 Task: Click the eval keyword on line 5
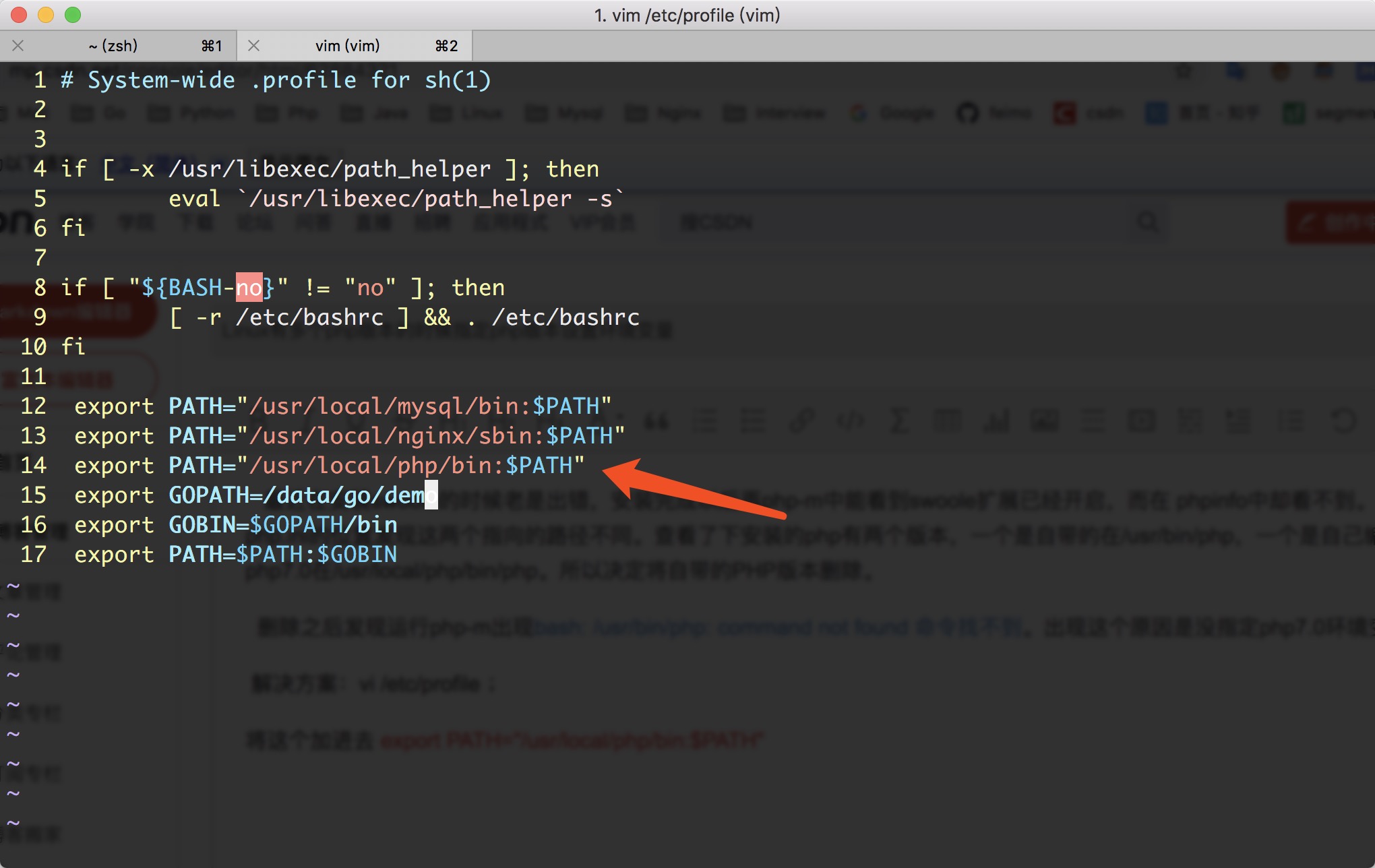(194, 199)
